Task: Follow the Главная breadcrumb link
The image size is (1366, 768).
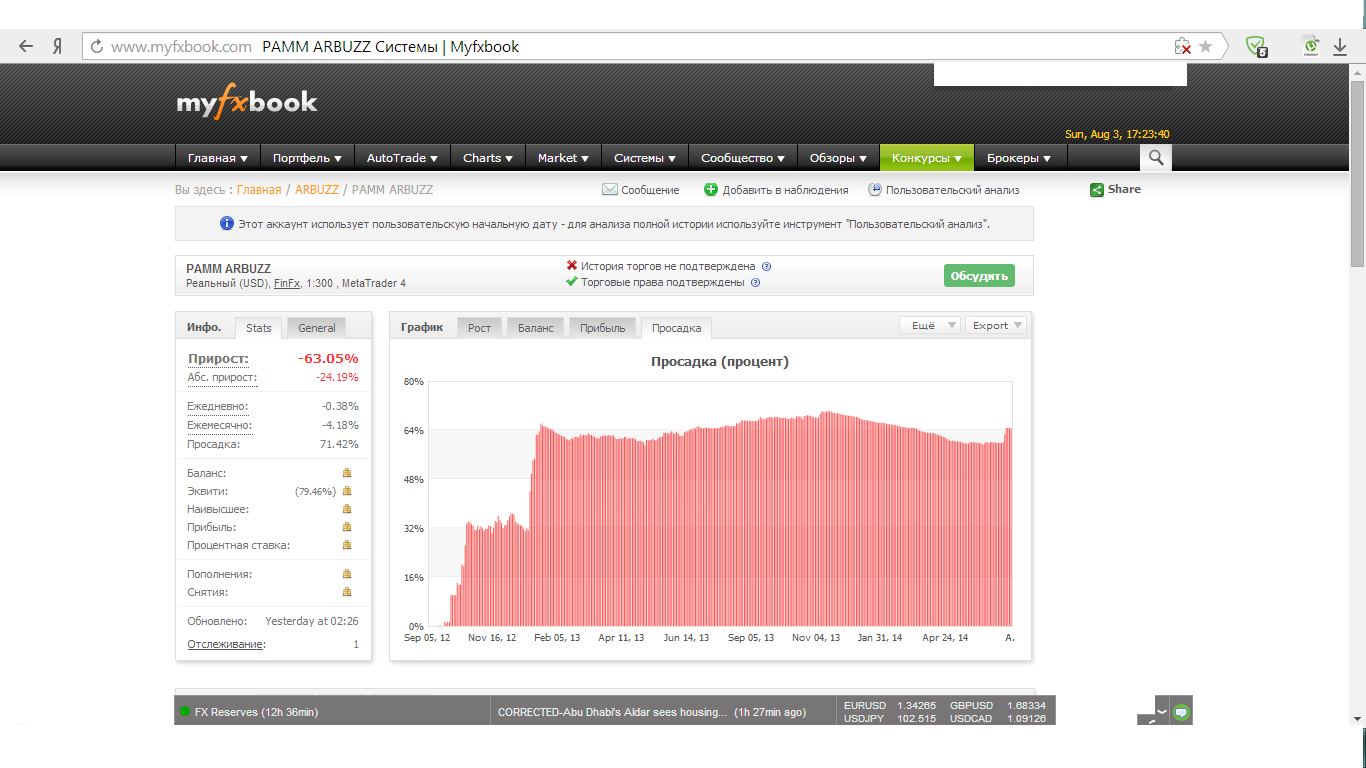Action: click(x=259, y=190)
